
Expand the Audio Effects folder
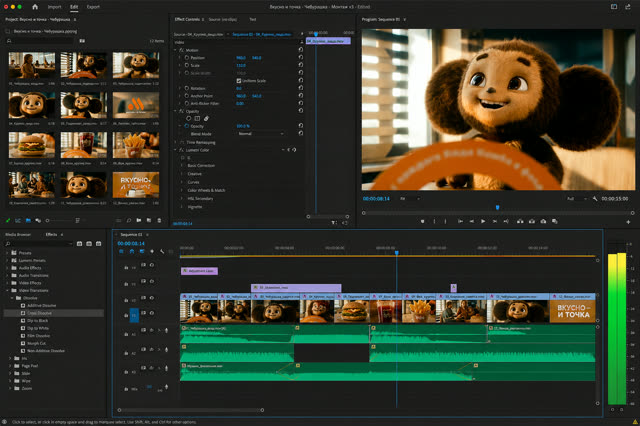pos(7,268)
